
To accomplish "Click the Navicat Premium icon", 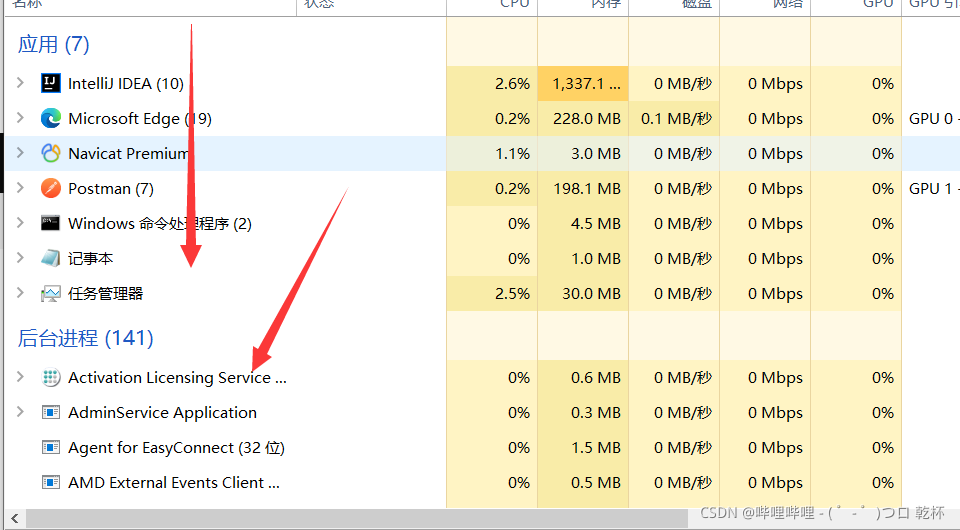I will click(50, 153).
